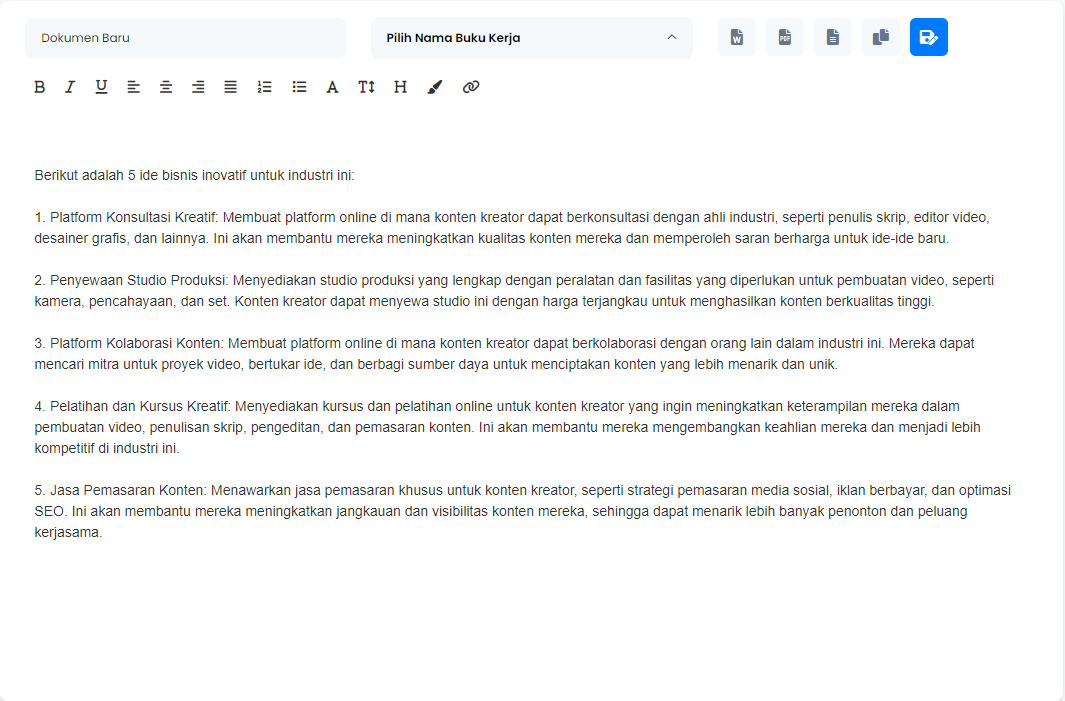The height and width of the screenshot is (701, 1065).
Task: Insert a numbered list
Action: 264,87
